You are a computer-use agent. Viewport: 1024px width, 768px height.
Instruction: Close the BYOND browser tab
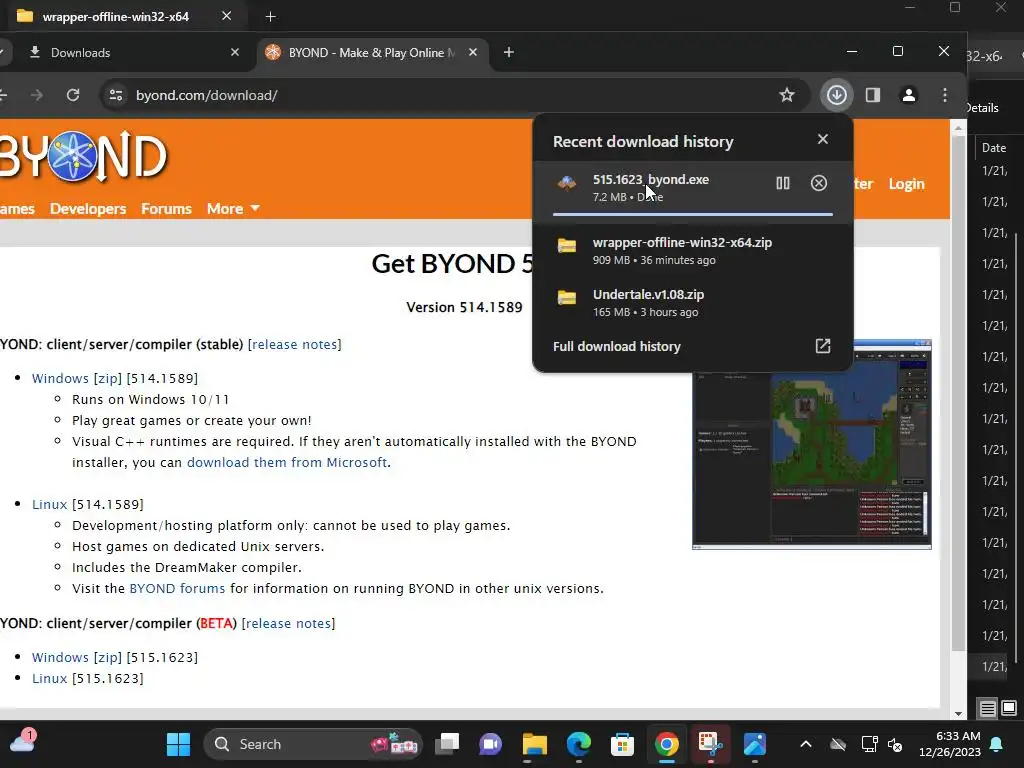point(473,52)
